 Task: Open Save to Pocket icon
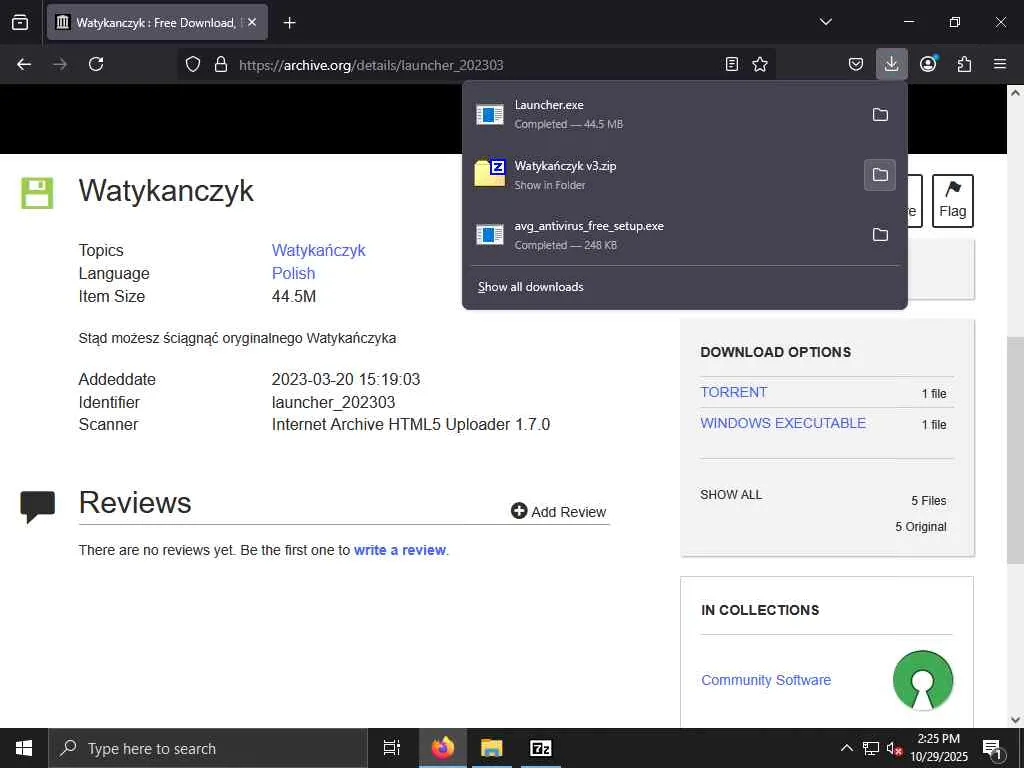pos(856,64)
